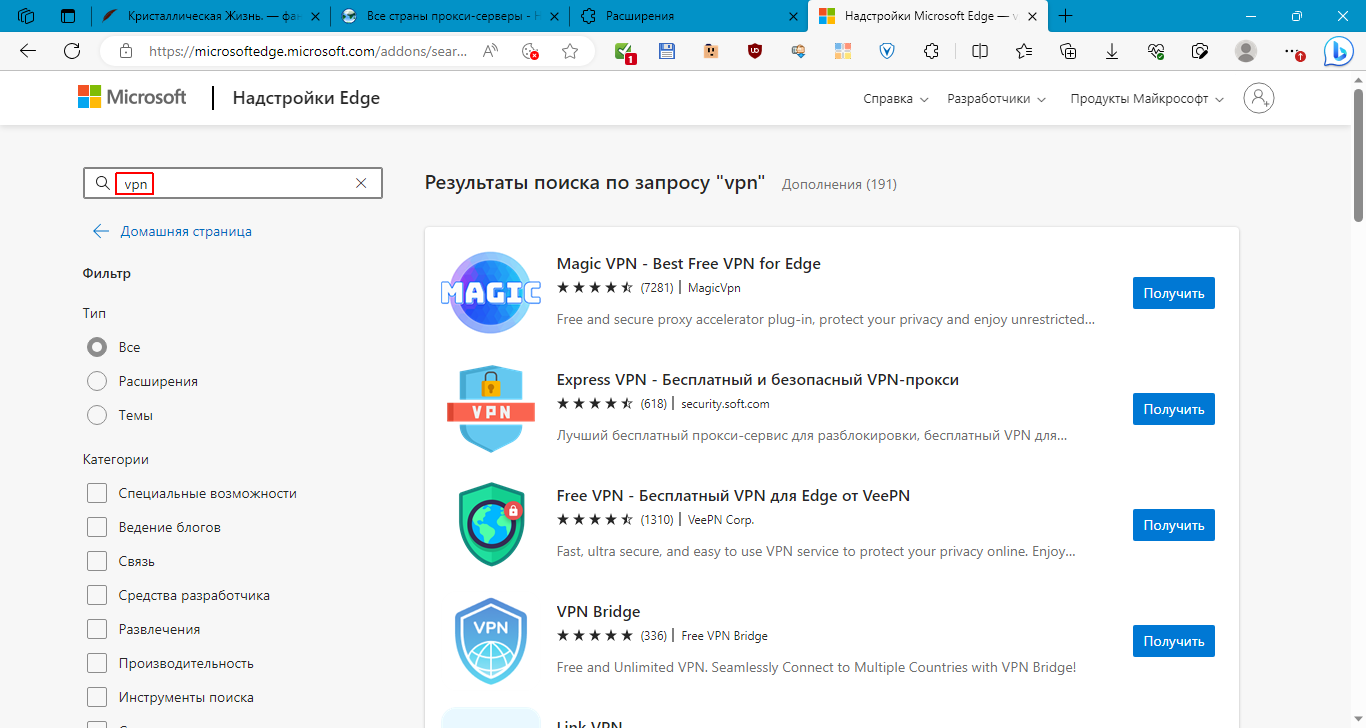The image size is (1366, 728).
Task: Expand the Справка dropdown menu
Action: coord(895,99)
